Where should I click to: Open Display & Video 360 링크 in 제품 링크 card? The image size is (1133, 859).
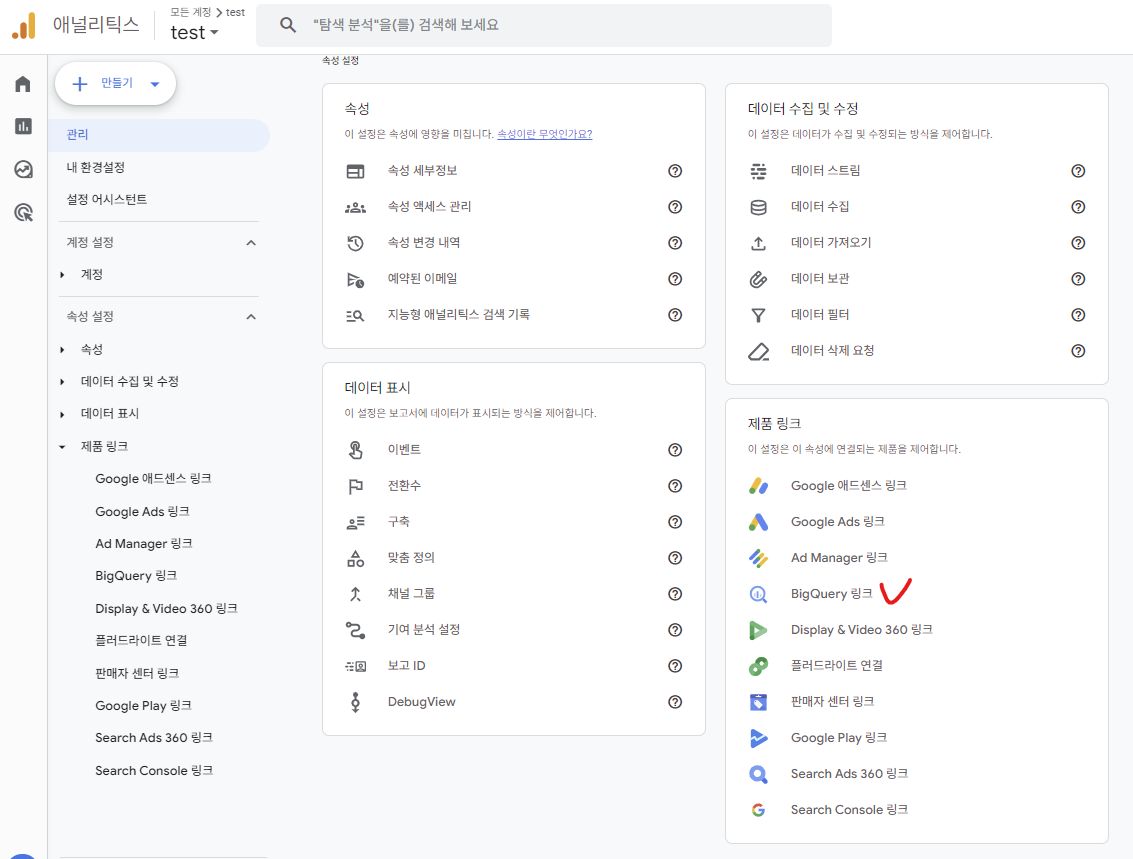(x=861, y=630)
